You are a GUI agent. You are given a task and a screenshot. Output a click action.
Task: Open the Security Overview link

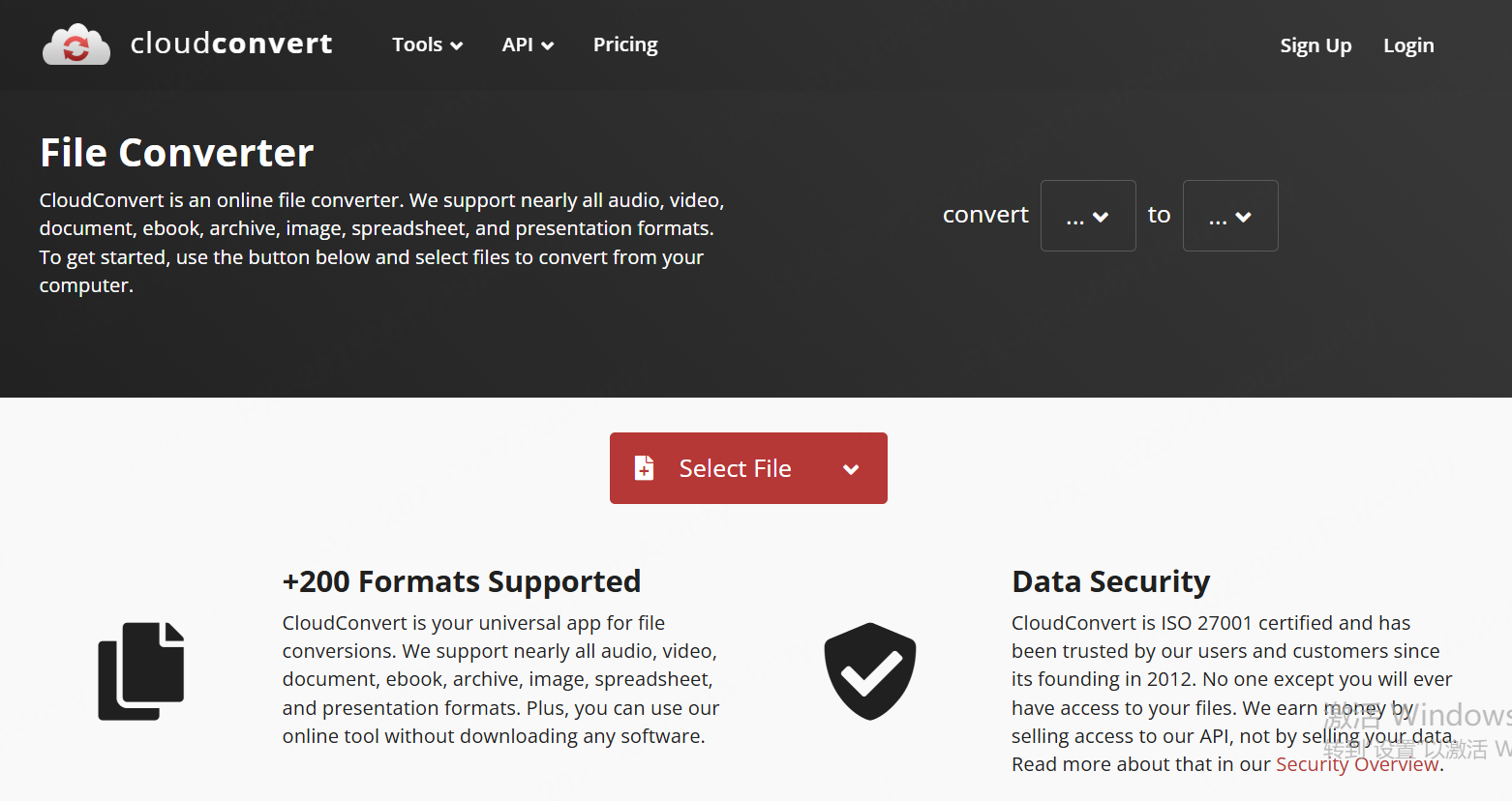[x=1357, y=764]
